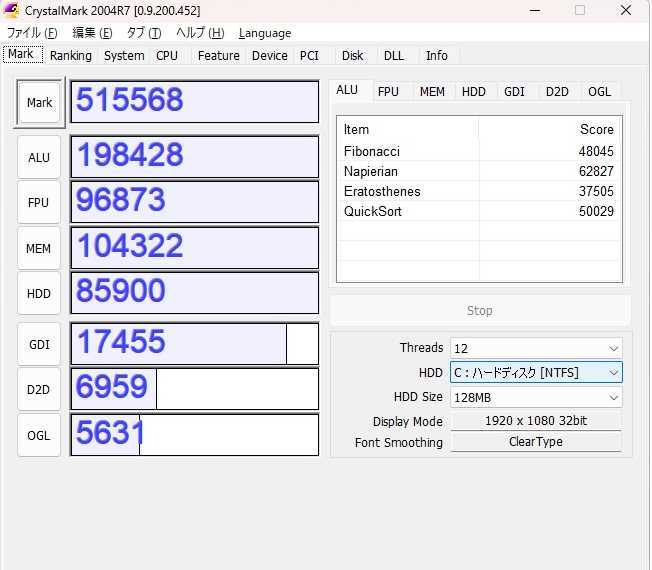Start the FPU benchmark test
Viewport: 652px width, 570px height.
tap(39, 202)
